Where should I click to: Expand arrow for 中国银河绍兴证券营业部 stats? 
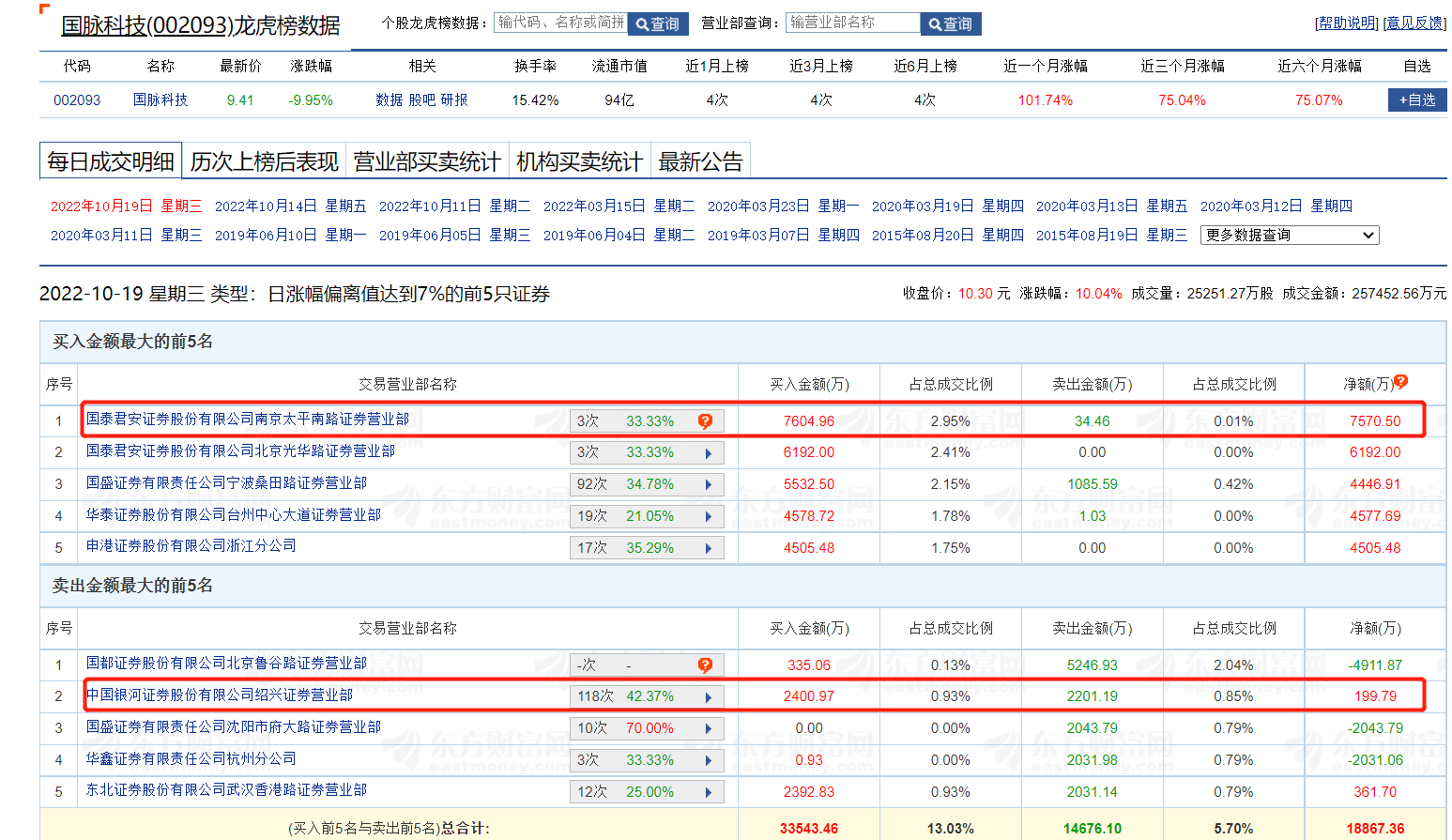pos(709,697)
